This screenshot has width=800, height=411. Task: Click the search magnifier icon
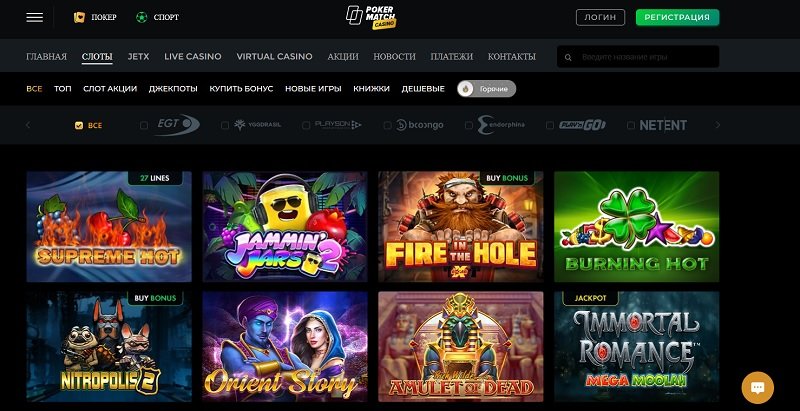coord(568,57)
